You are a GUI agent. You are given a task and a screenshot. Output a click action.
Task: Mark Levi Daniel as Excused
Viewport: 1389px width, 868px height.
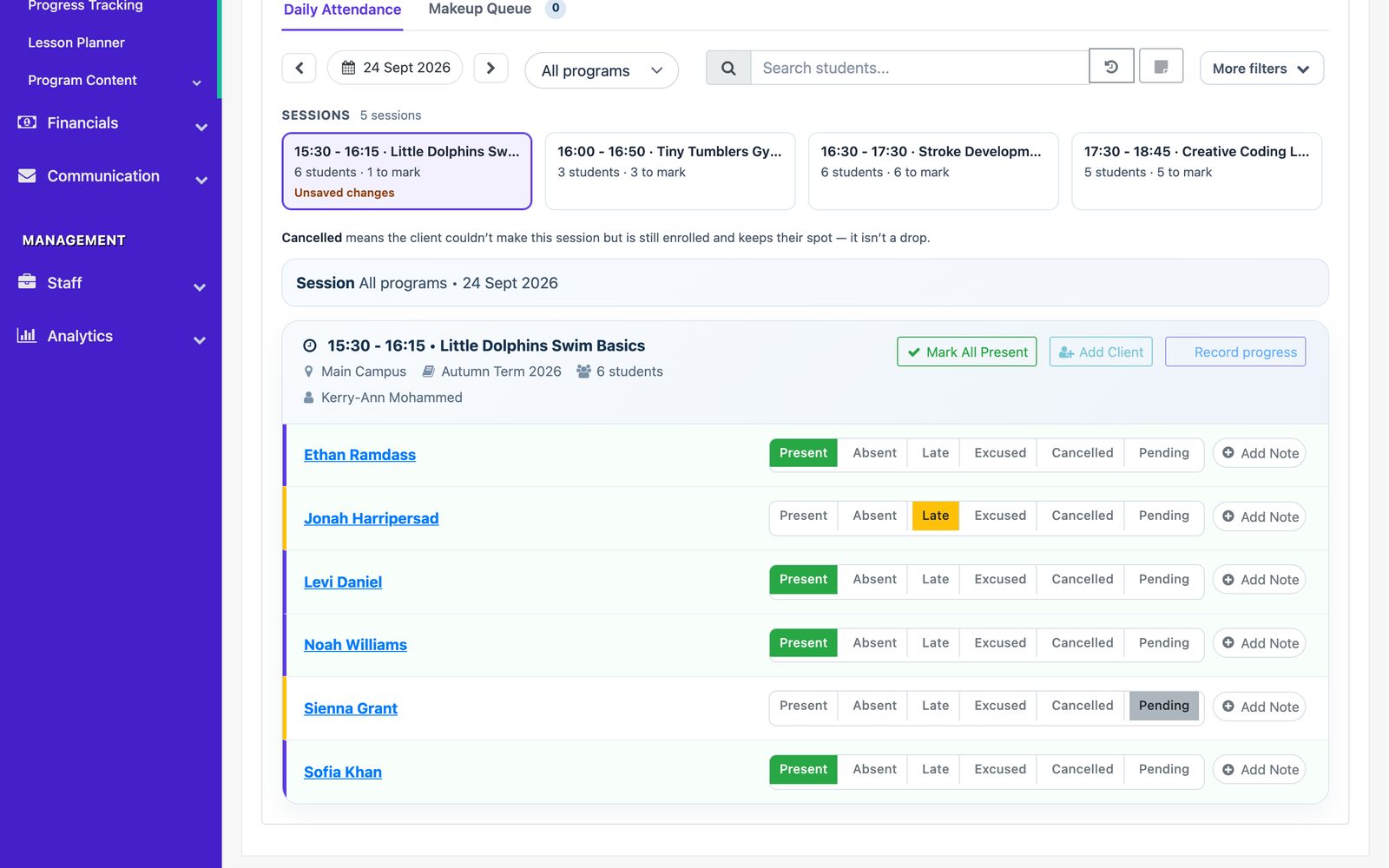click(999, 579)
